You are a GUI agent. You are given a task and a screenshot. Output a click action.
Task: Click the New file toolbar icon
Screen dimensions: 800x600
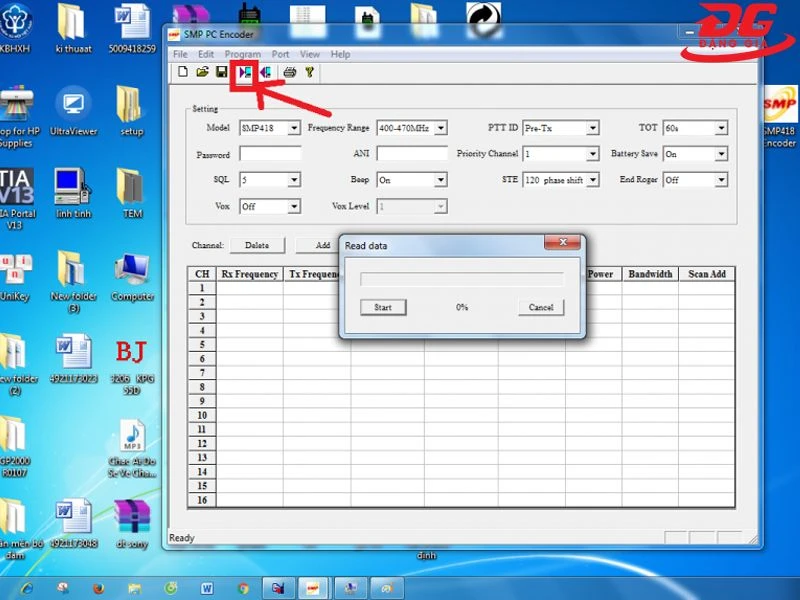click(183, 72)
